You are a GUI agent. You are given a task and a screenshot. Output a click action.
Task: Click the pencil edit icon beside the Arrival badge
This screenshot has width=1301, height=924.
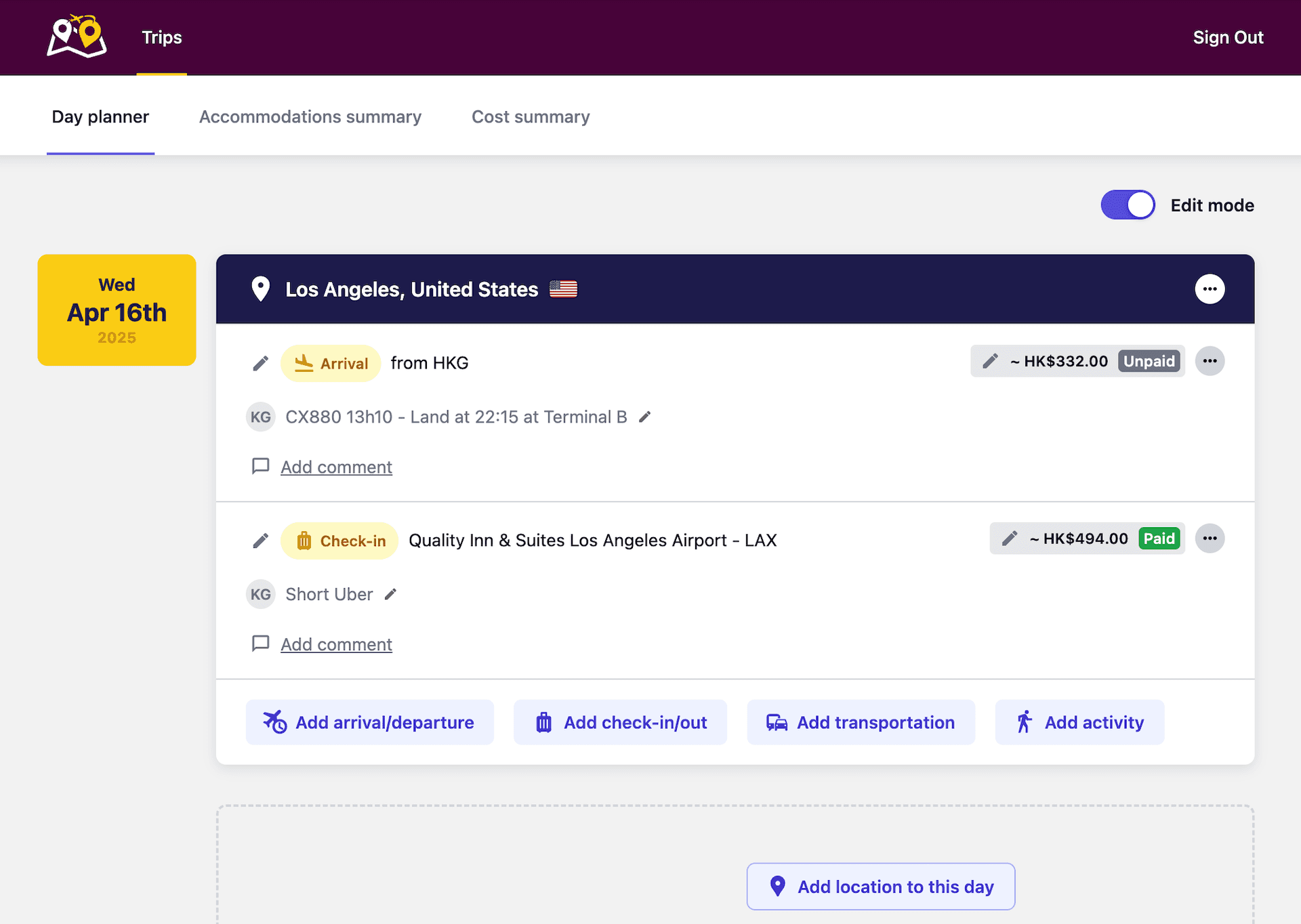point(260,363)
